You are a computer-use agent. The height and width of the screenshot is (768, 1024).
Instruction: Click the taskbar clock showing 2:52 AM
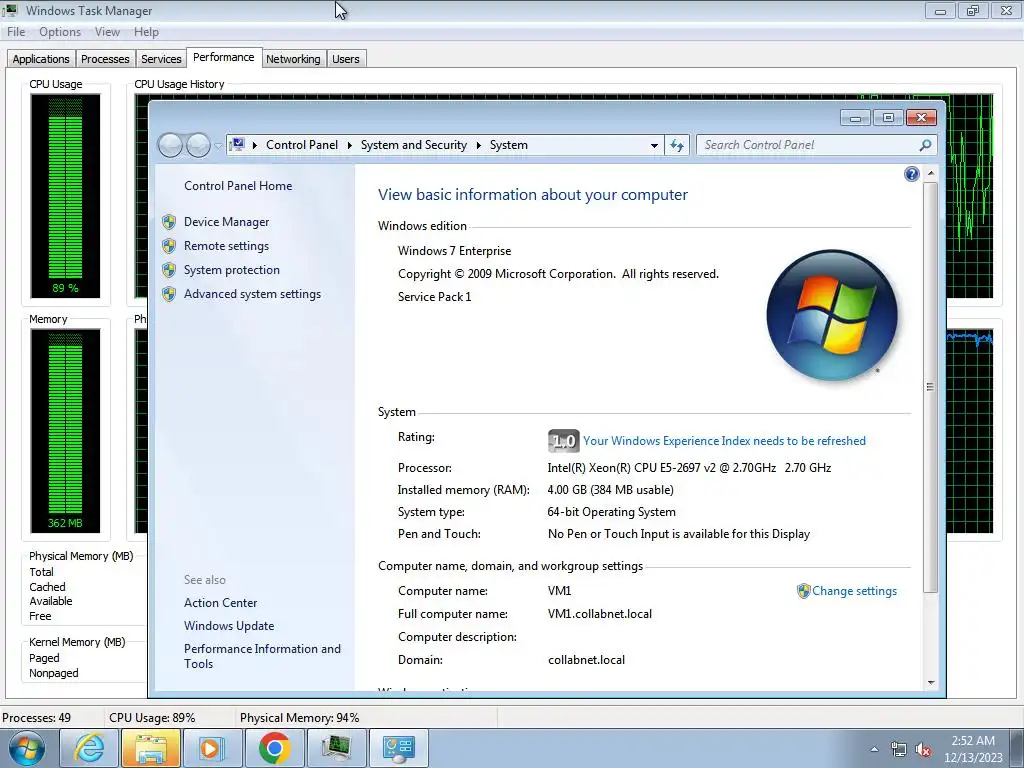(973, 749)
